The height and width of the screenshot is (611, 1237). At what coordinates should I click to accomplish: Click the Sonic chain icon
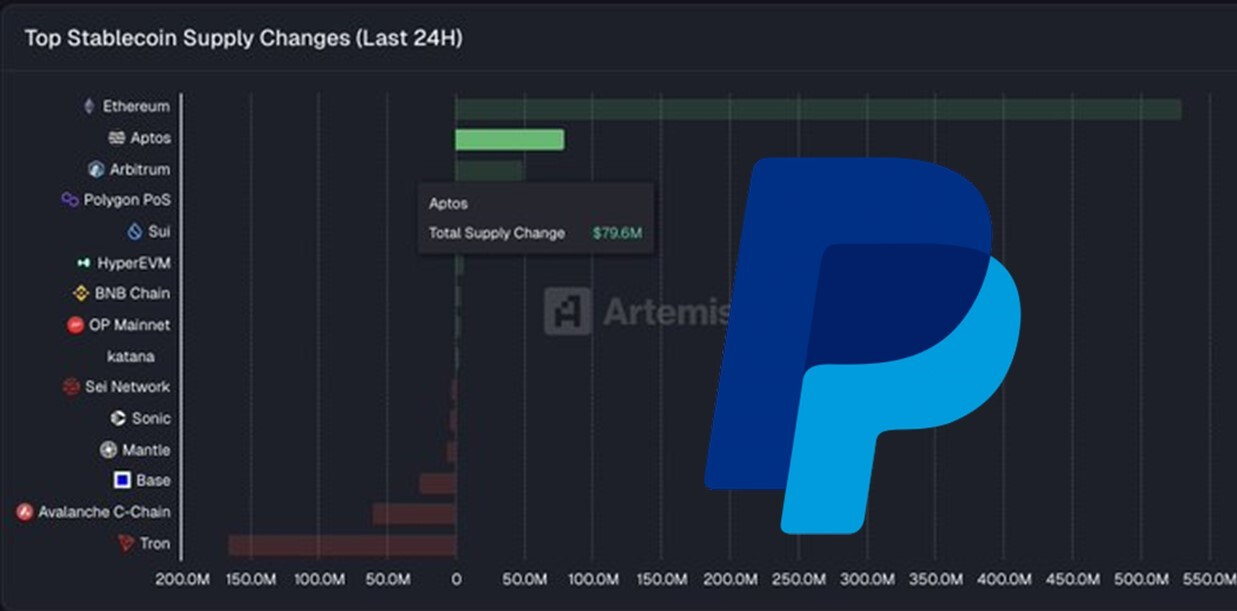point(118,418)
